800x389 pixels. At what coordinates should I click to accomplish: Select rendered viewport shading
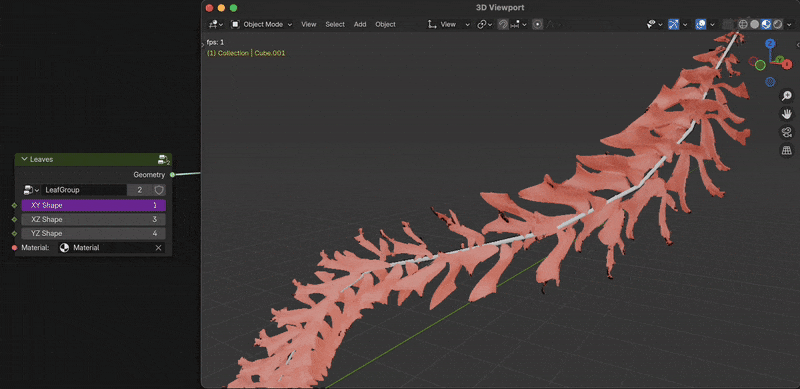click(778, 24)
